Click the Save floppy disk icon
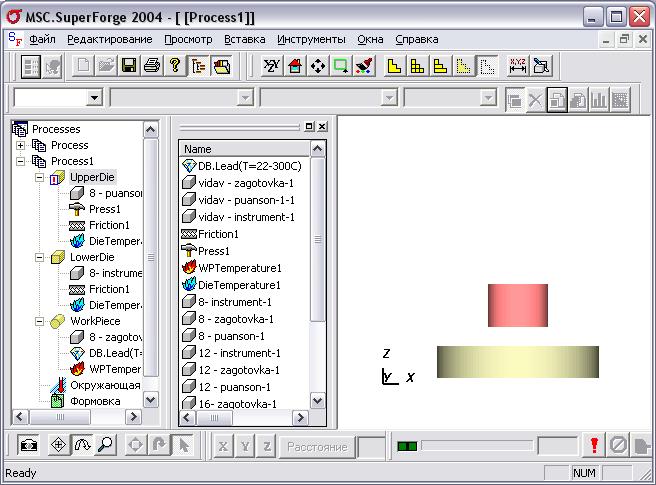The image size is (656, 485). tap(128, 66)
